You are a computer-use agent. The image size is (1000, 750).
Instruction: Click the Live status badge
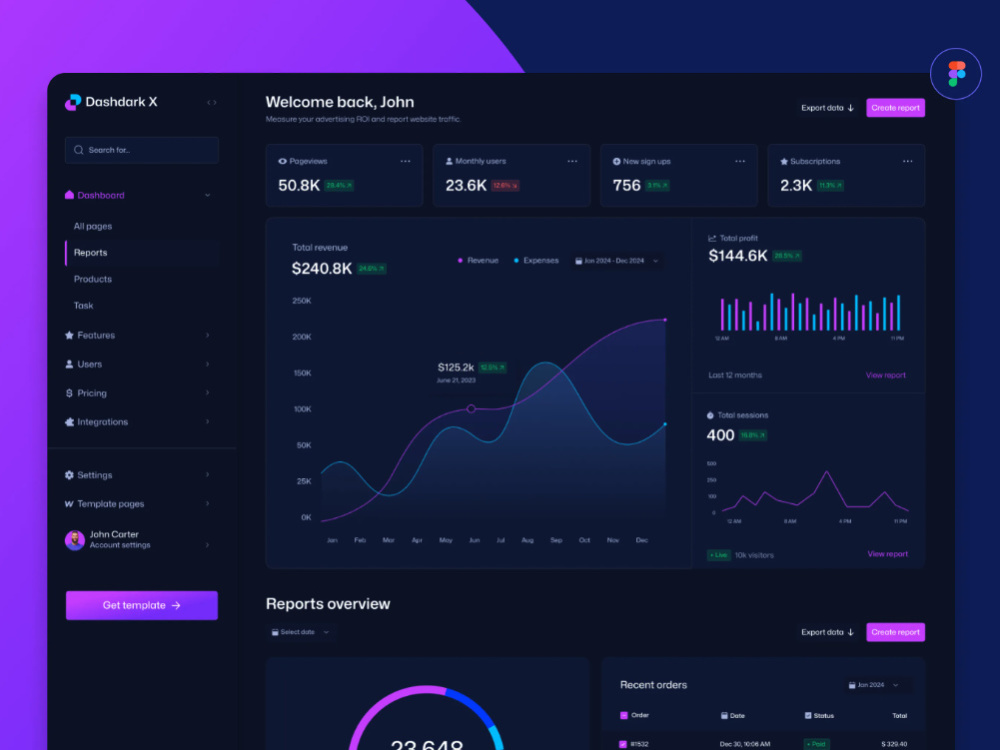[x=718, y=555]
